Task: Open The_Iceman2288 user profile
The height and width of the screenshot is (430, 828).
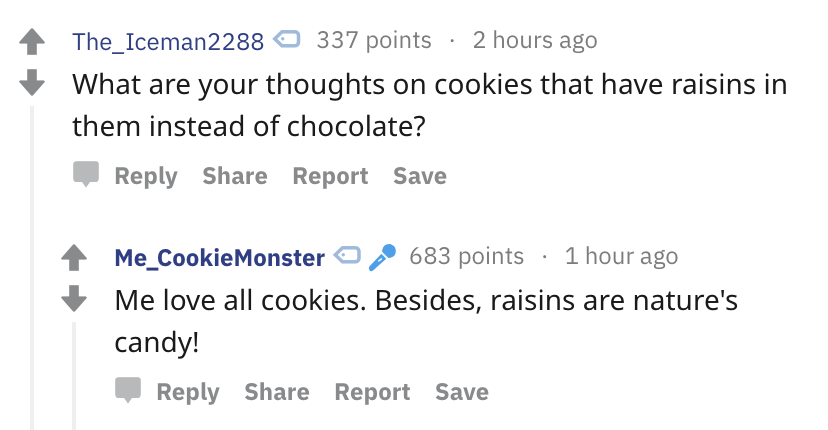Action: pos(168,41)
